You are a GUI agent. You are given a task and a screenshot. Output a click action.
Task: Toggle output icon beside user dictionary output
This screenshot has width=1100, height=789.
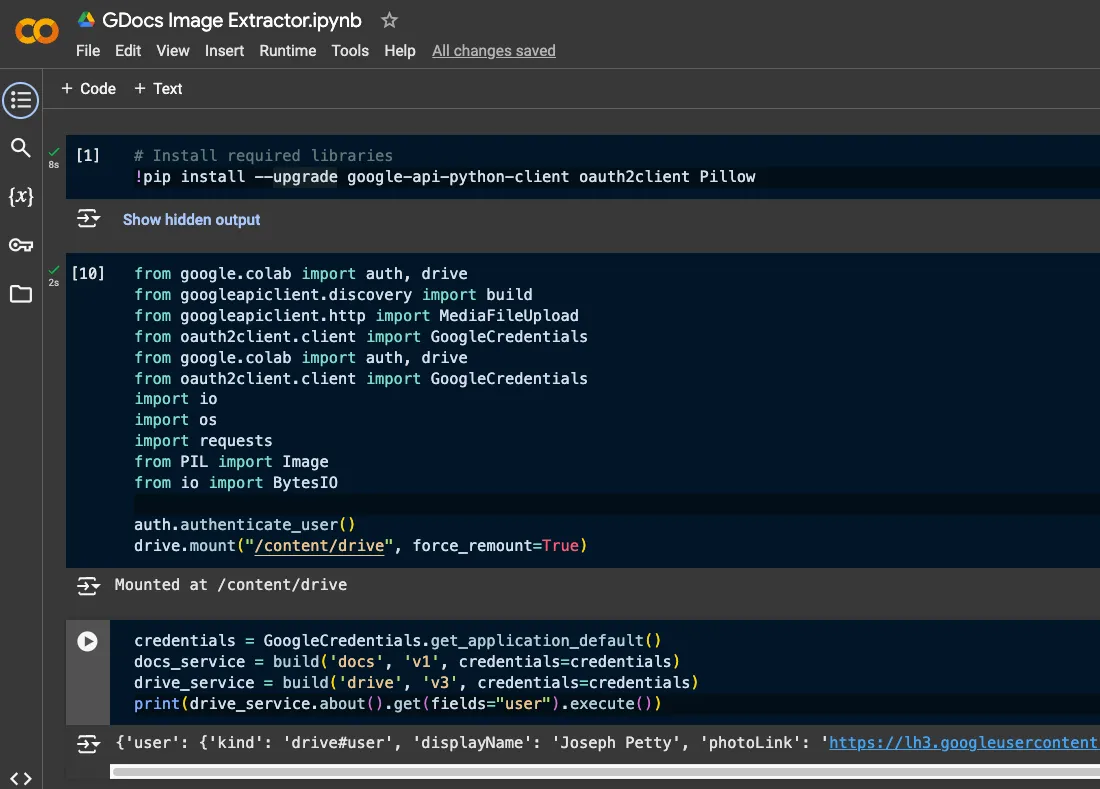tap(89, 744)
